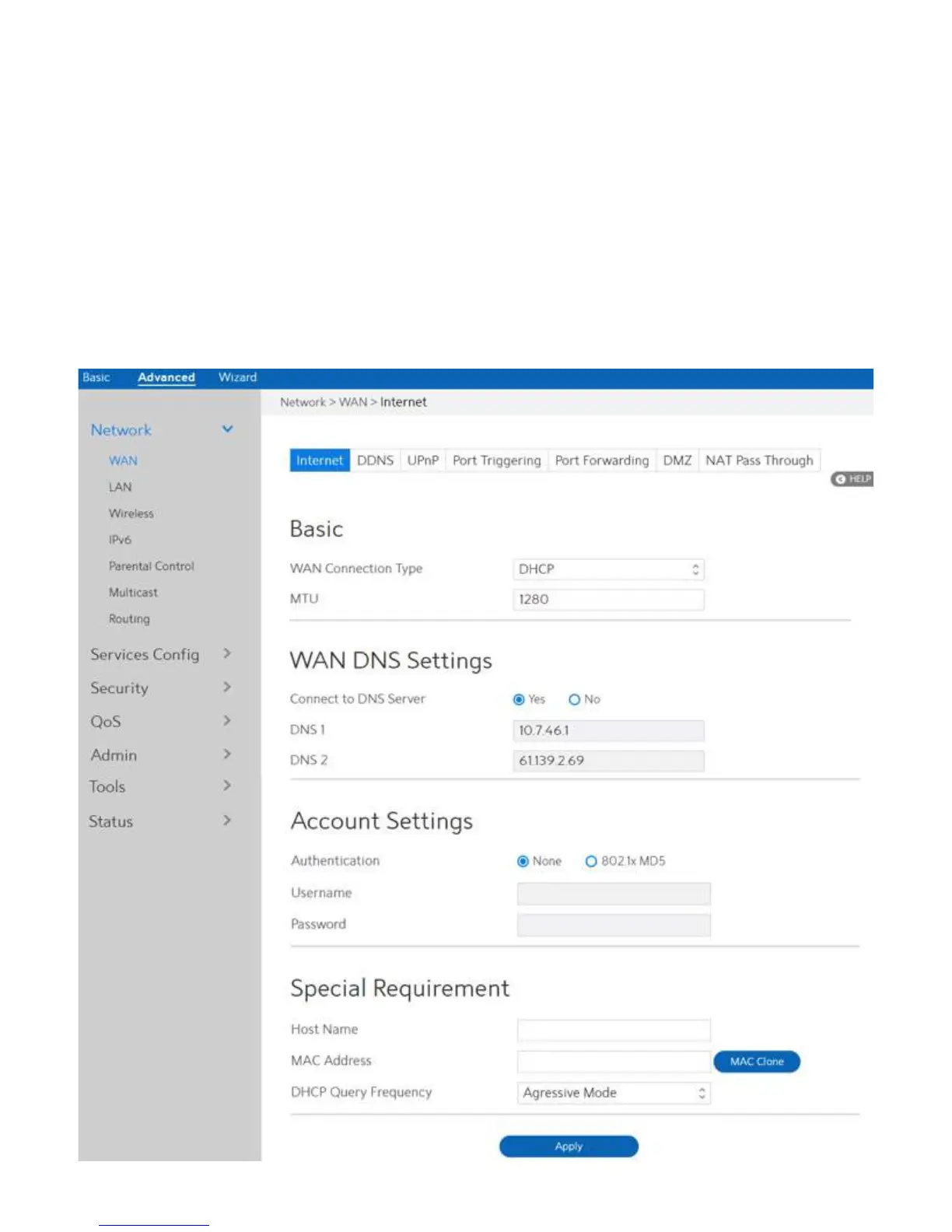
Task: Select No for Connect to DNS Server
Action: click(574, 699)
